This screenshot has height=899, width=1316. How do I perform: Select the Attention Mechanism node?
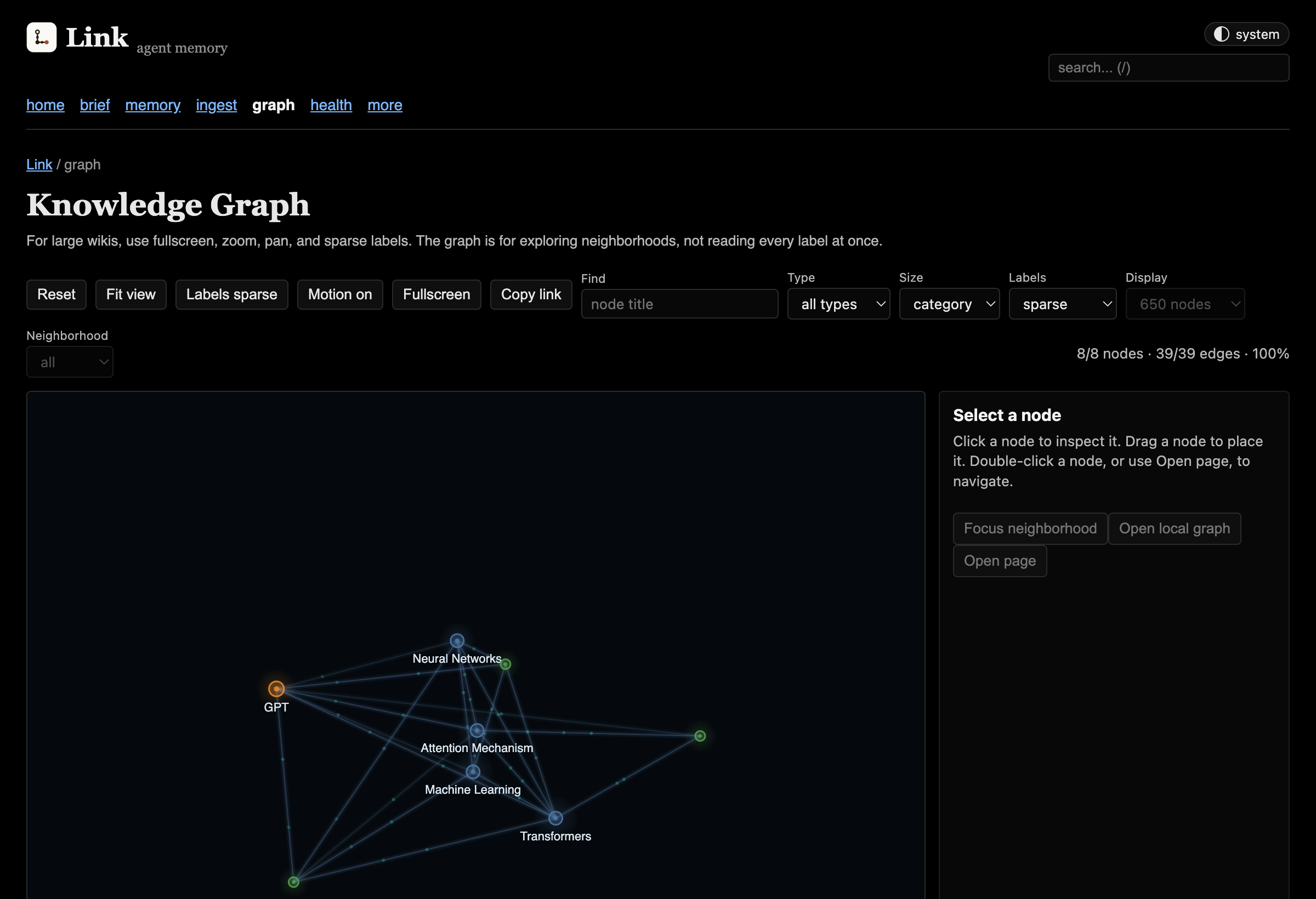click(x=477, y=730)
